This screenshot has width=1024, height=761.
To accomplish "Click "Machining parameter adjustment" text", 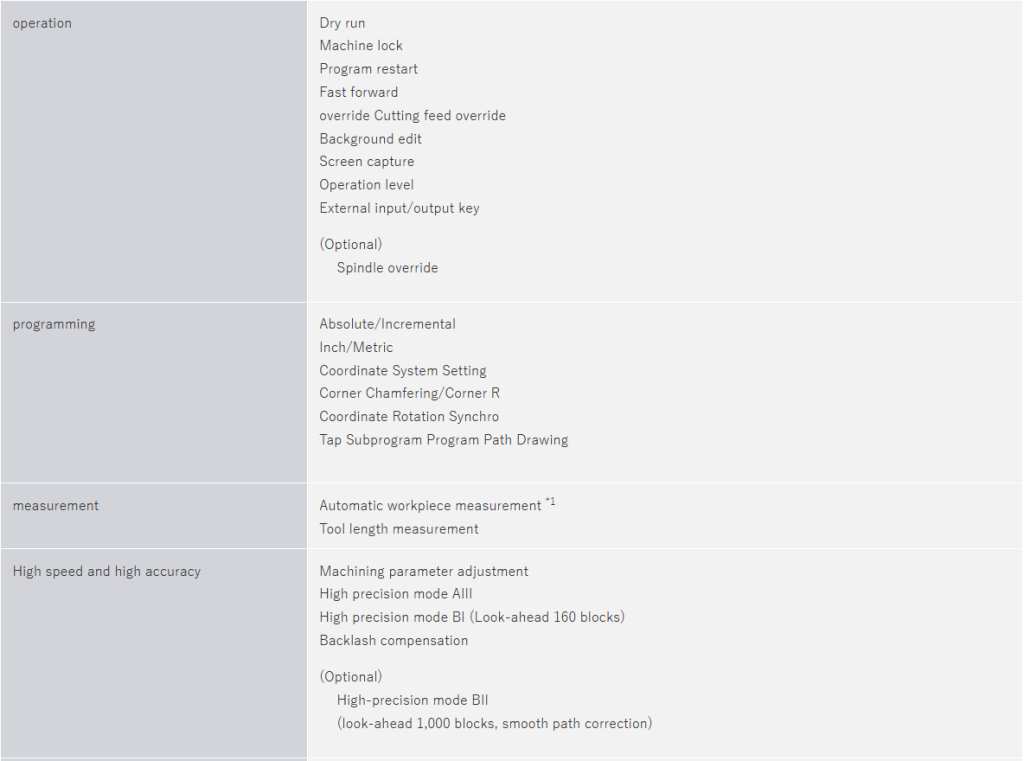I will coord(424,572).
